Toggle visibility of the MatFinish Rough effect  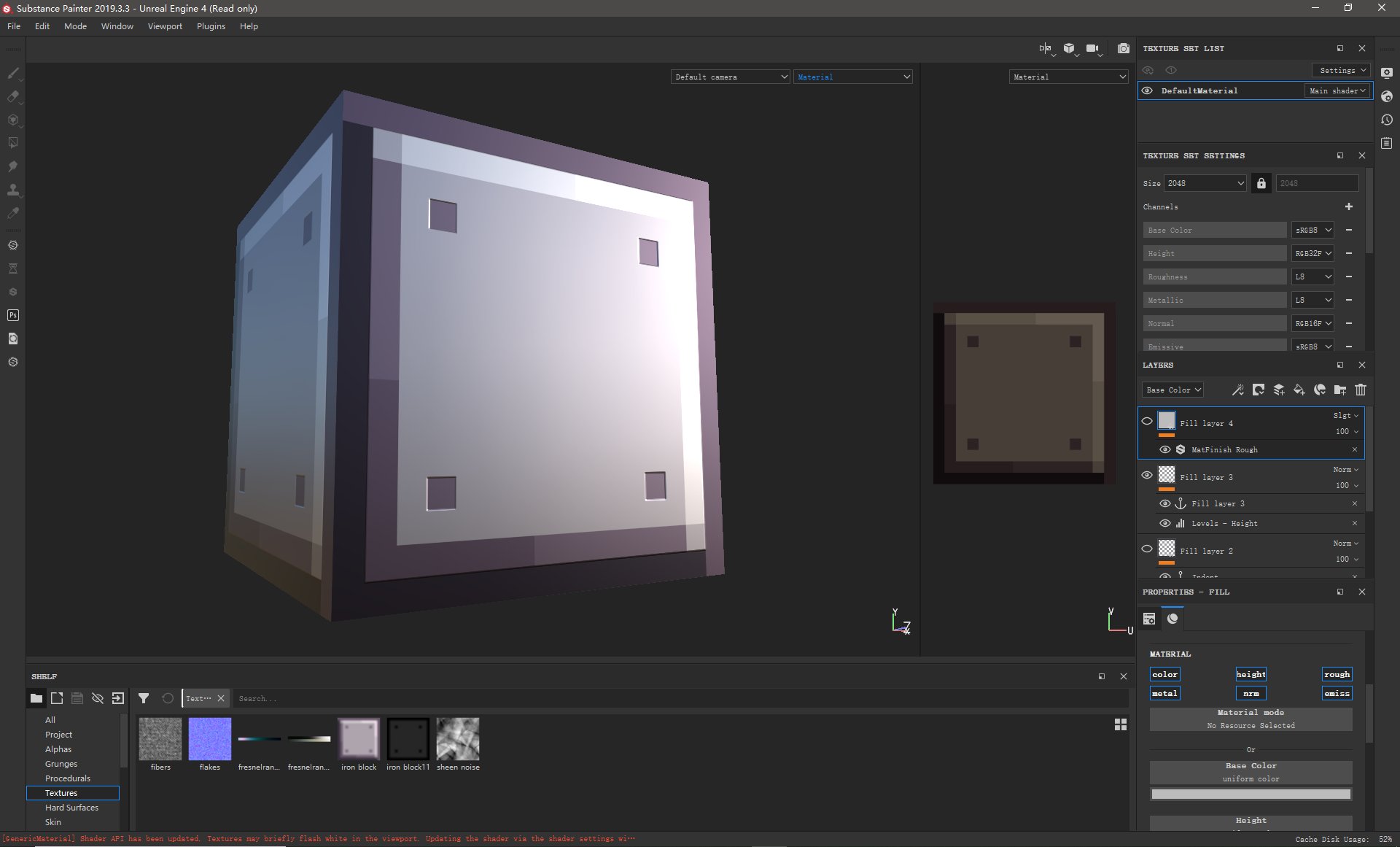pos(1164,449)
